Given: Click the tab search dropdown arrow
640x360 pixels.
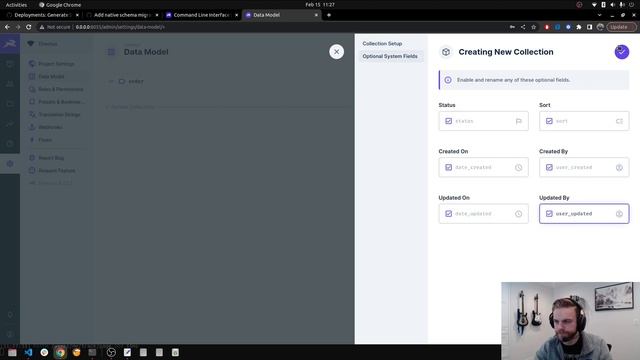Looking at the screenshot, I should pyautogui.click(x=599, y=15).
